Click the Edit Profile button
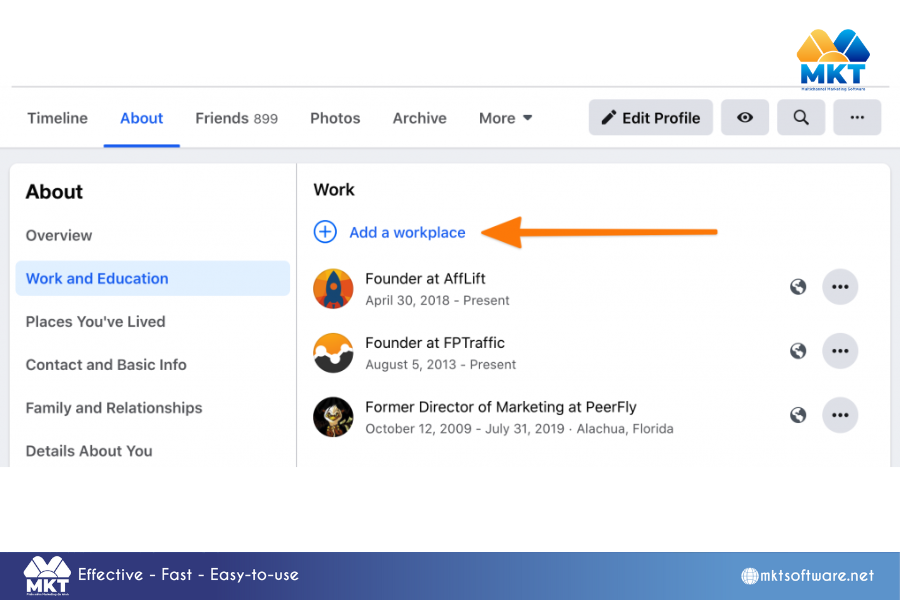This screenshot has width=900, height=600. pos(650,117)
